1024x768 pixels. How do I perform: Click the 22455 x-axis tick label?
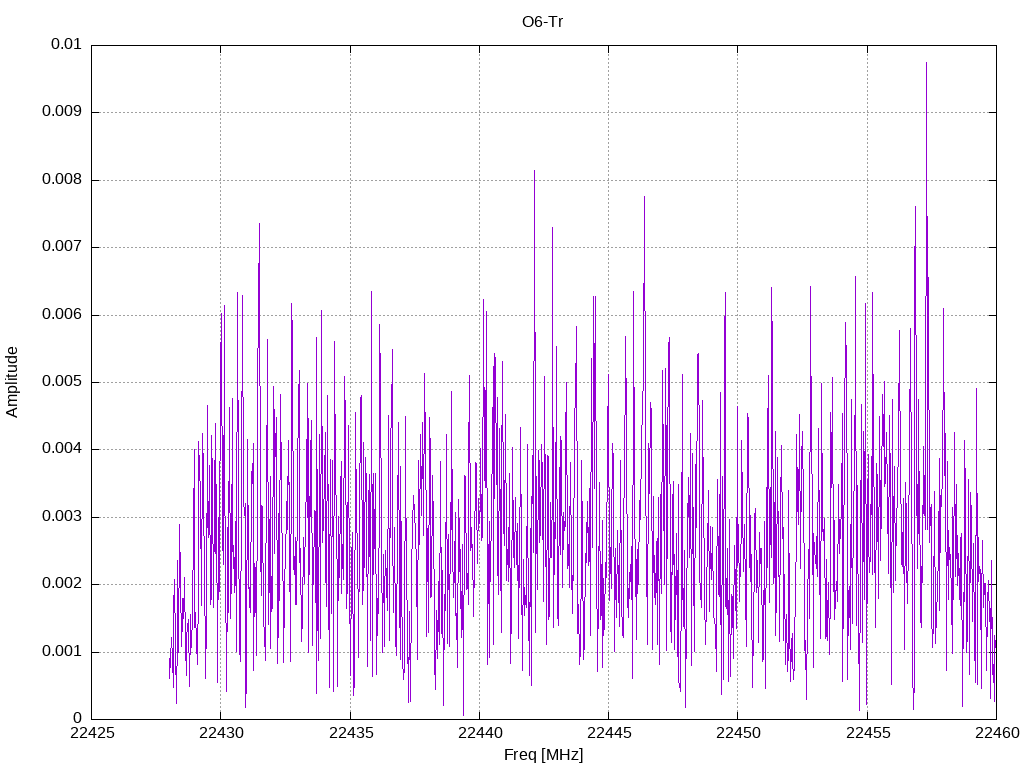click(x=867, y=733)
